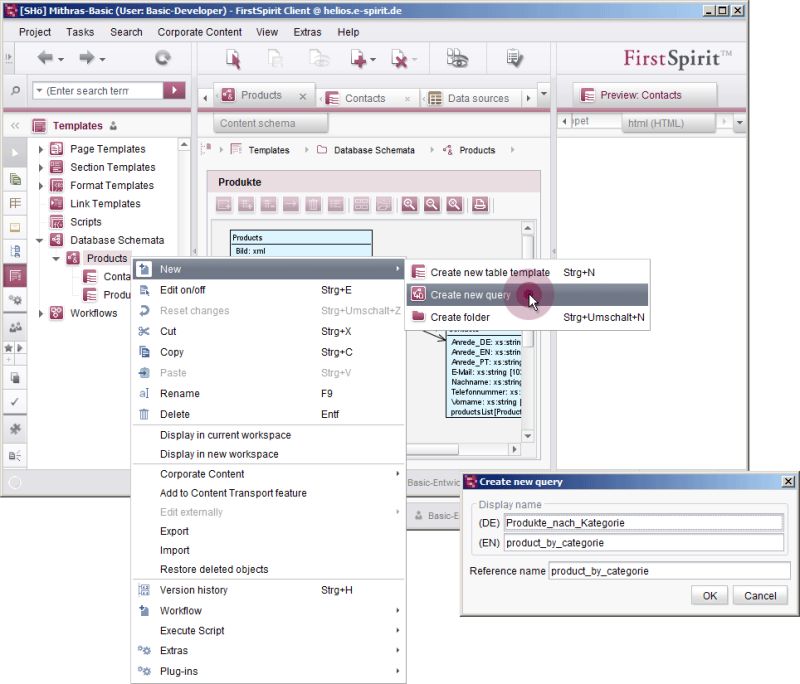Image resolution: width=800 pixels, height=684 pixels.
Task: Open the search field dropdown arrow
Action: tap(39, 91)
